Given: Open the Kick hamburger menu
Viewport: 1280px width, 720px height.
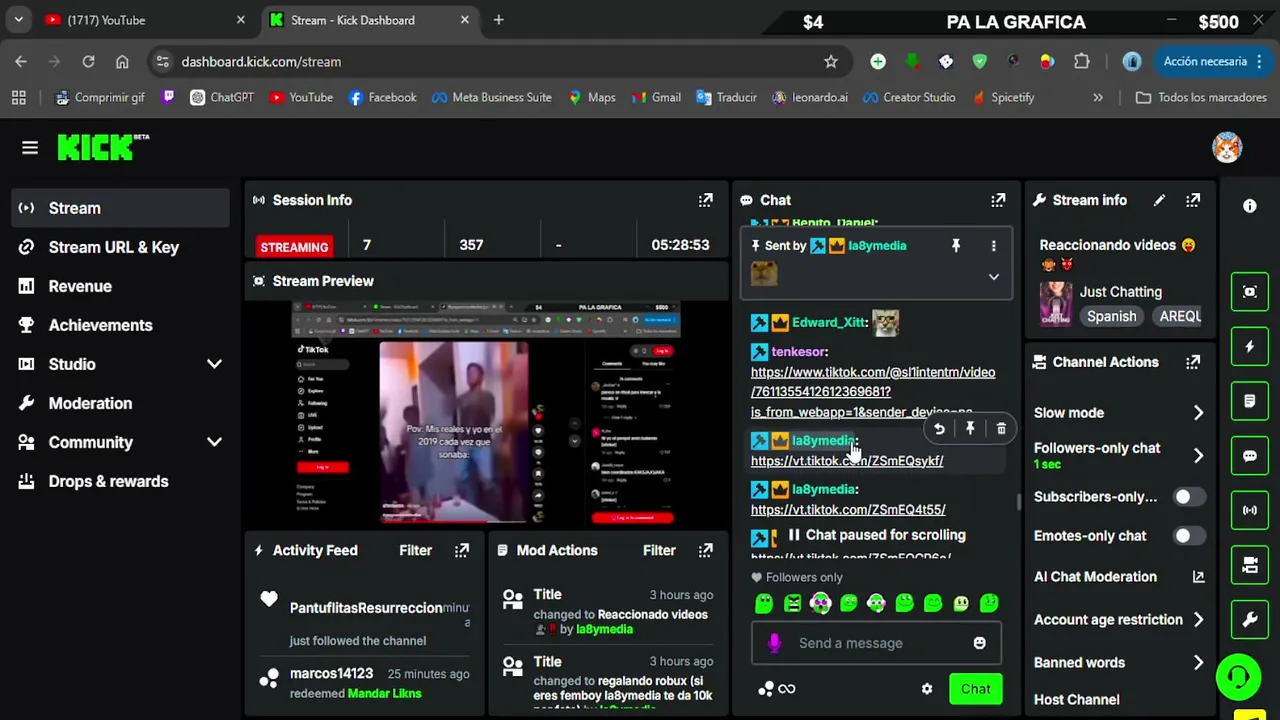Looking at the screenshot, I should [x=30, y=148].
